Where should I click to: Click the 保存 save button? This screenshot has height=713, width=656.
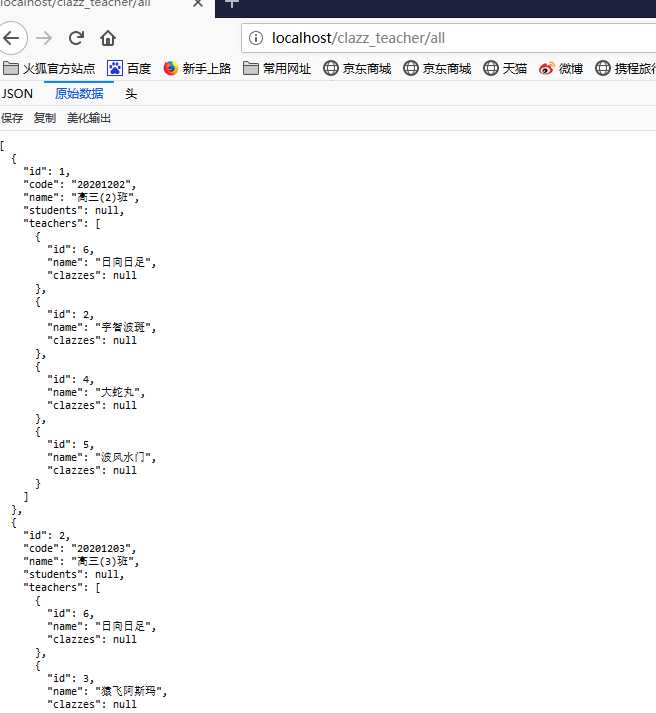[x=12, y=118]
